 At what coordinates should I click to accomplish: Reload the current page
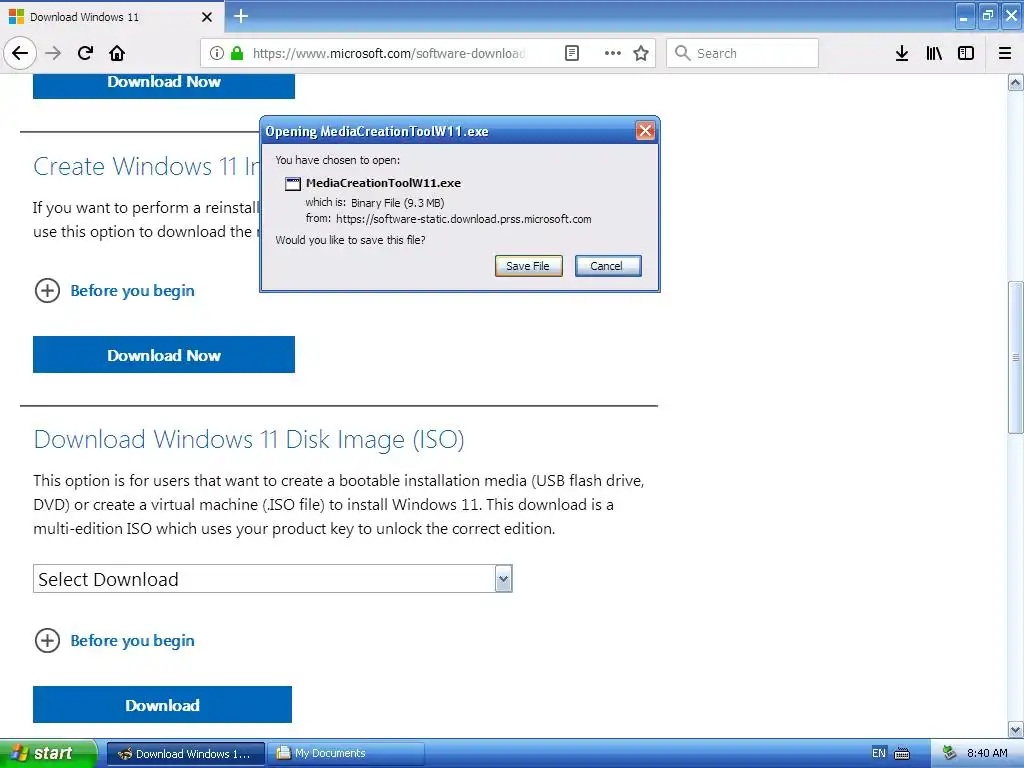pos(85,53)
